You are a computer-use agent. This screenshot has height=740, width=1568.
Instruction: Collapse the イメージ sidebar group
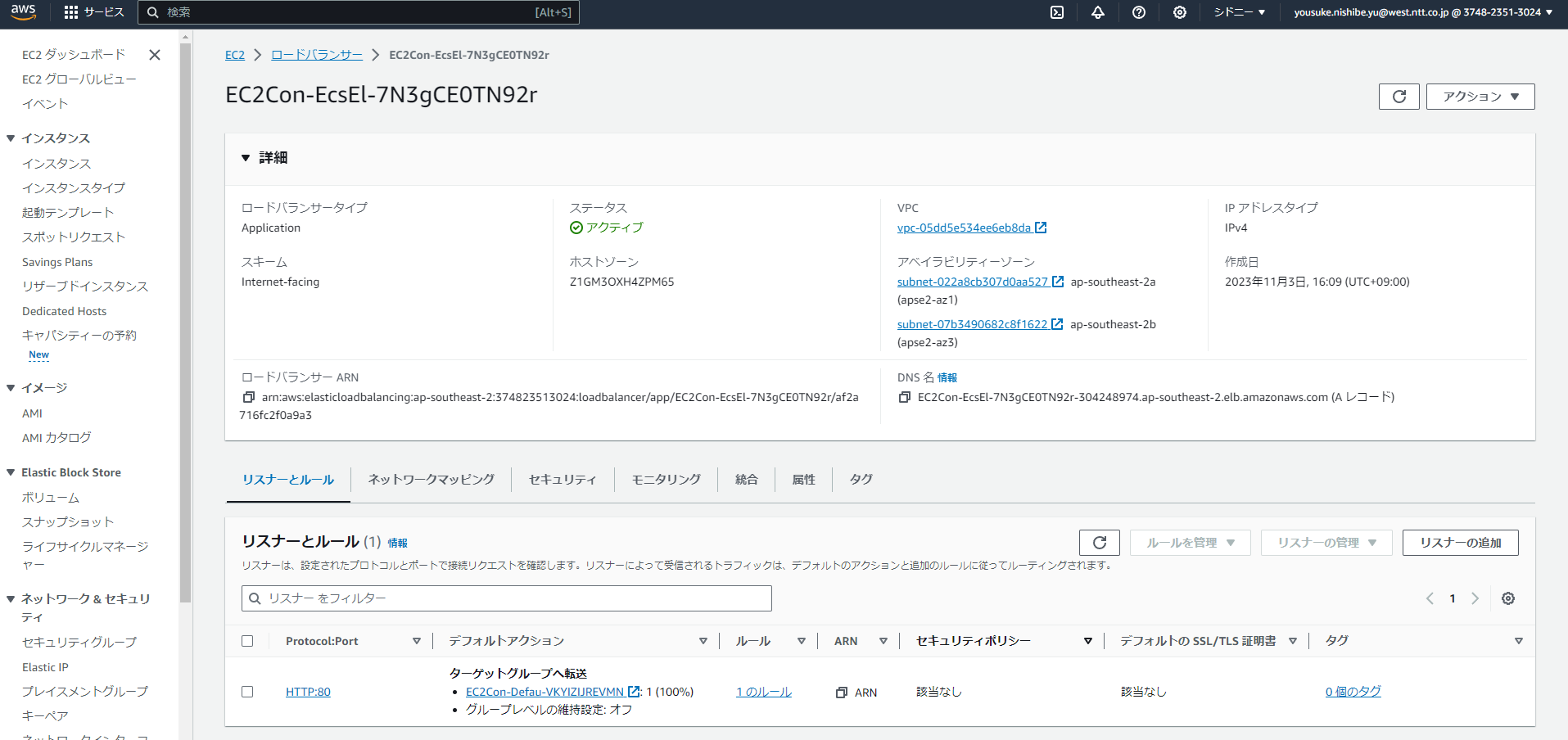(11, 388)
